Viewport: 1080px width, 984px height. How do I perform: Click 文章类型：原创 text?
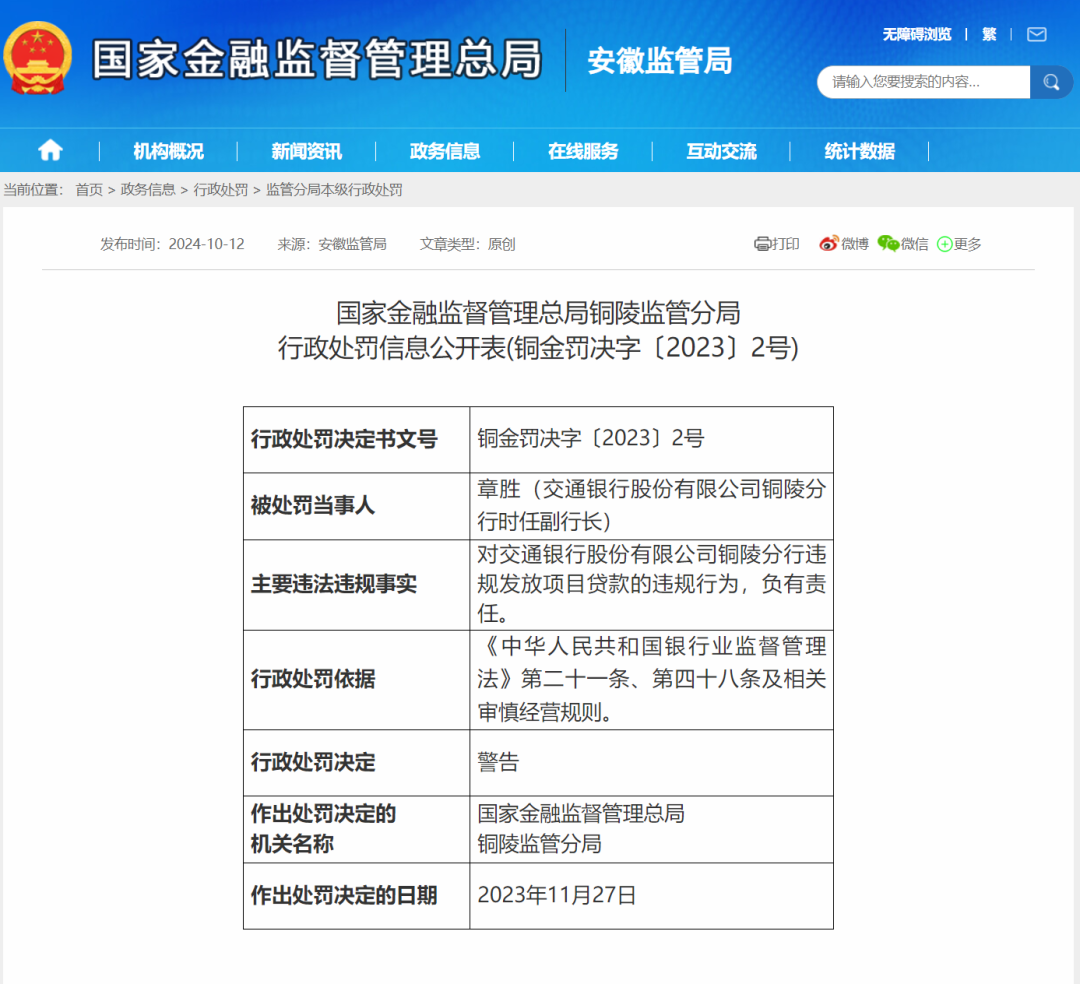(x=468, y=244)
